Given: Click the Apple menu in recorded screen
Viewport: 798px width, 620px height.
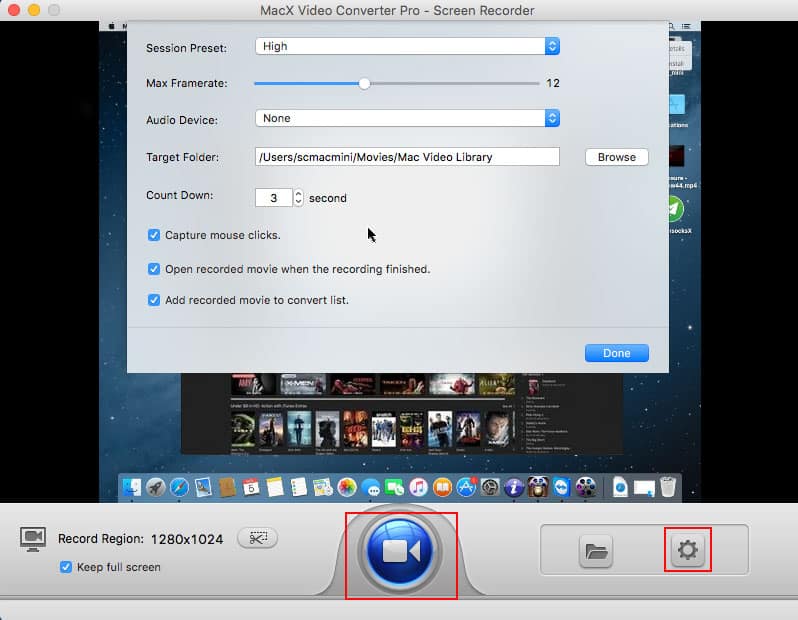Looking at the screenshot, I should 111,26.
